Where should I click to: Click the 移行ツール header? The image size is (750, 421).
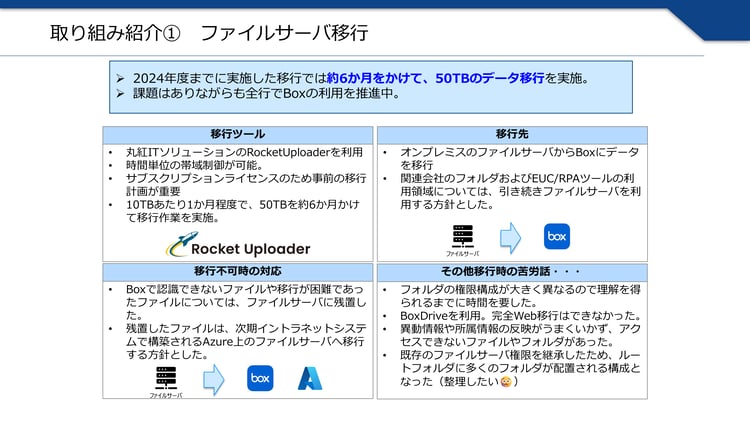pyautogui.click(x=238, y=134)
